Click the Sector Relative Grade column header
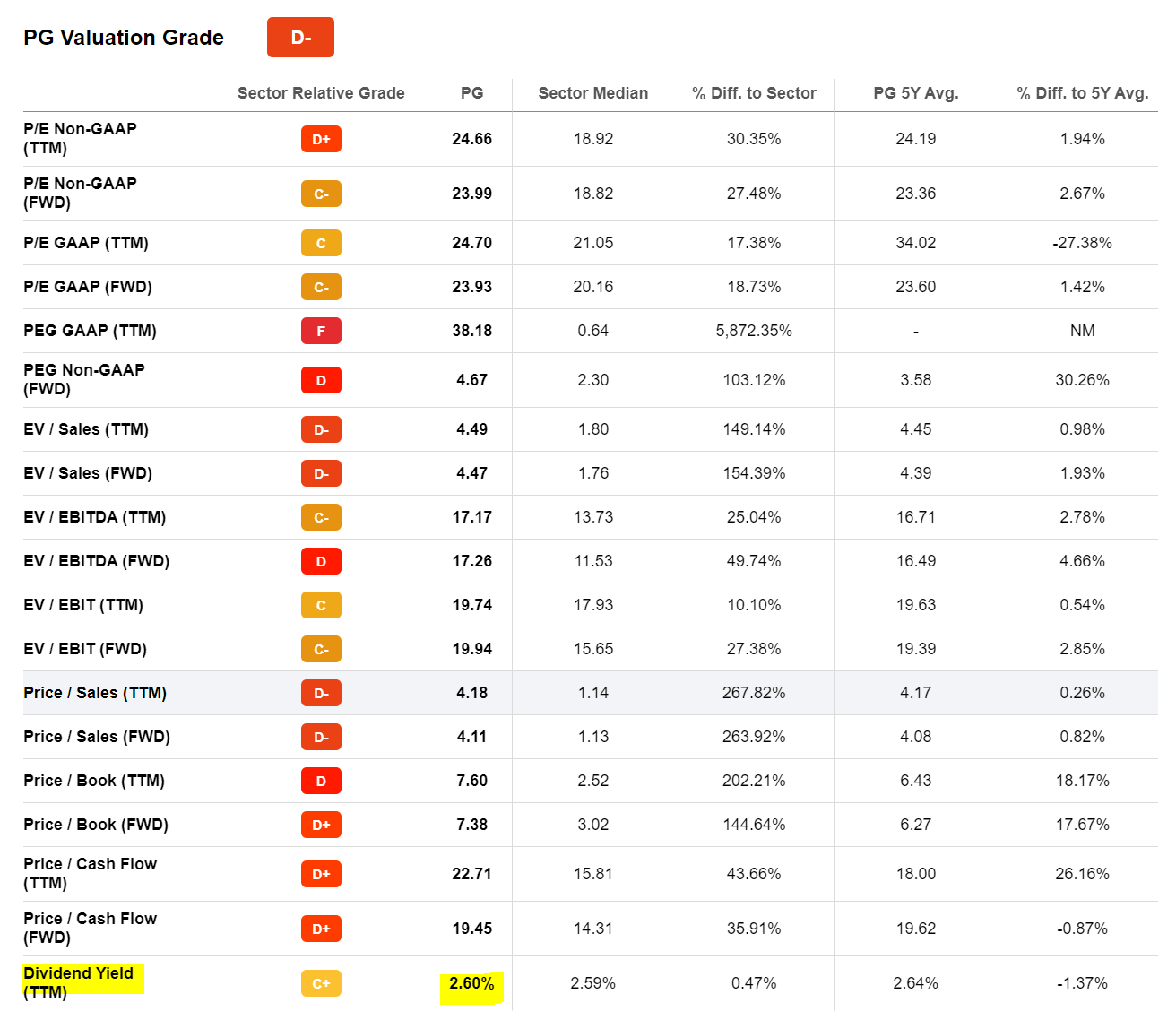This screenshot has width=1176, height=1020. (x=321, y=93)
